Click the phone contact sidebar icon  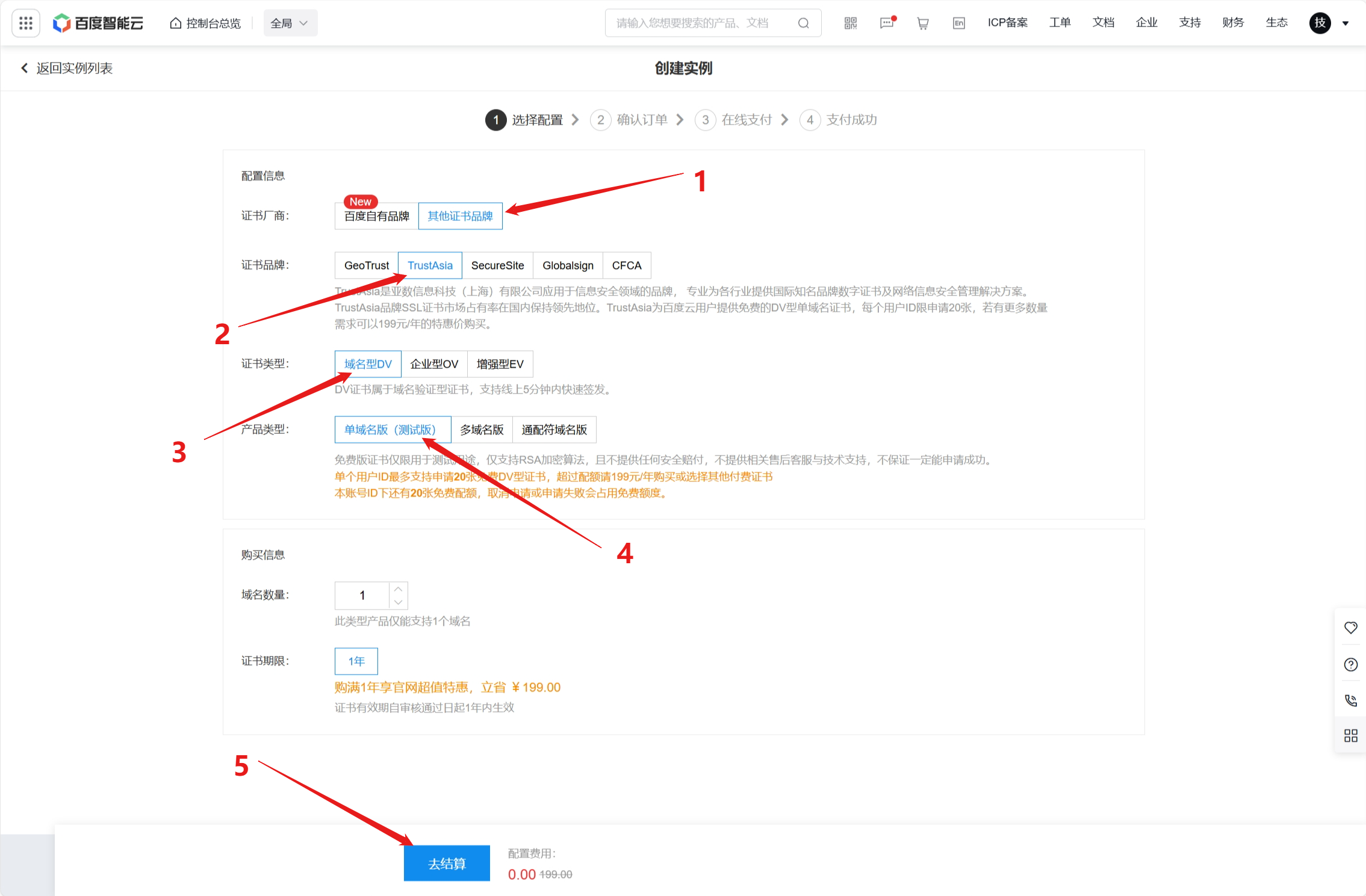[x=1351, y=700]
